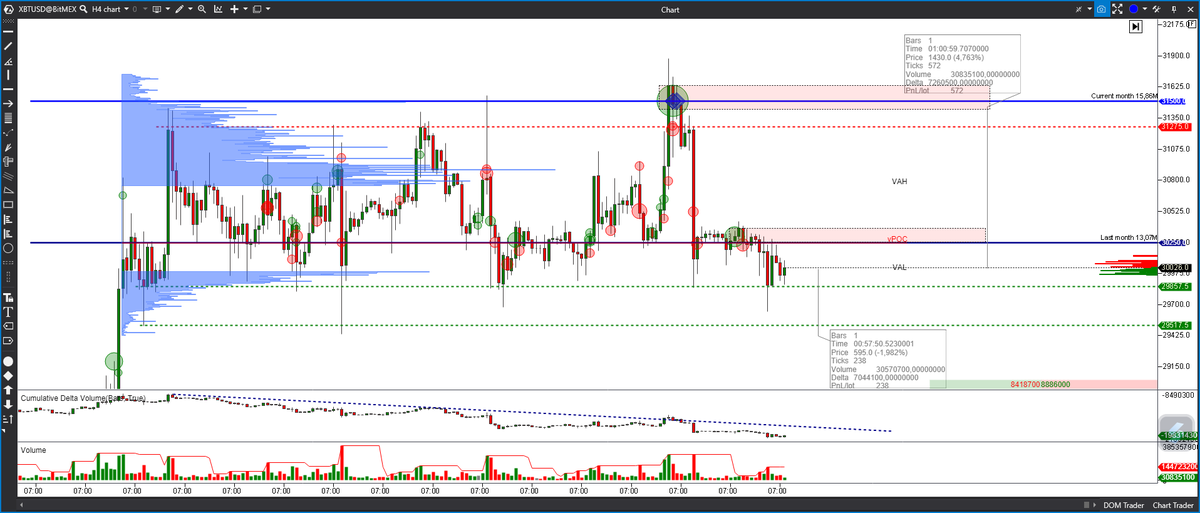
Task: Click the Cumulative Delta Volume panel title
Action: pyautogui.click(x=83, y=398)
